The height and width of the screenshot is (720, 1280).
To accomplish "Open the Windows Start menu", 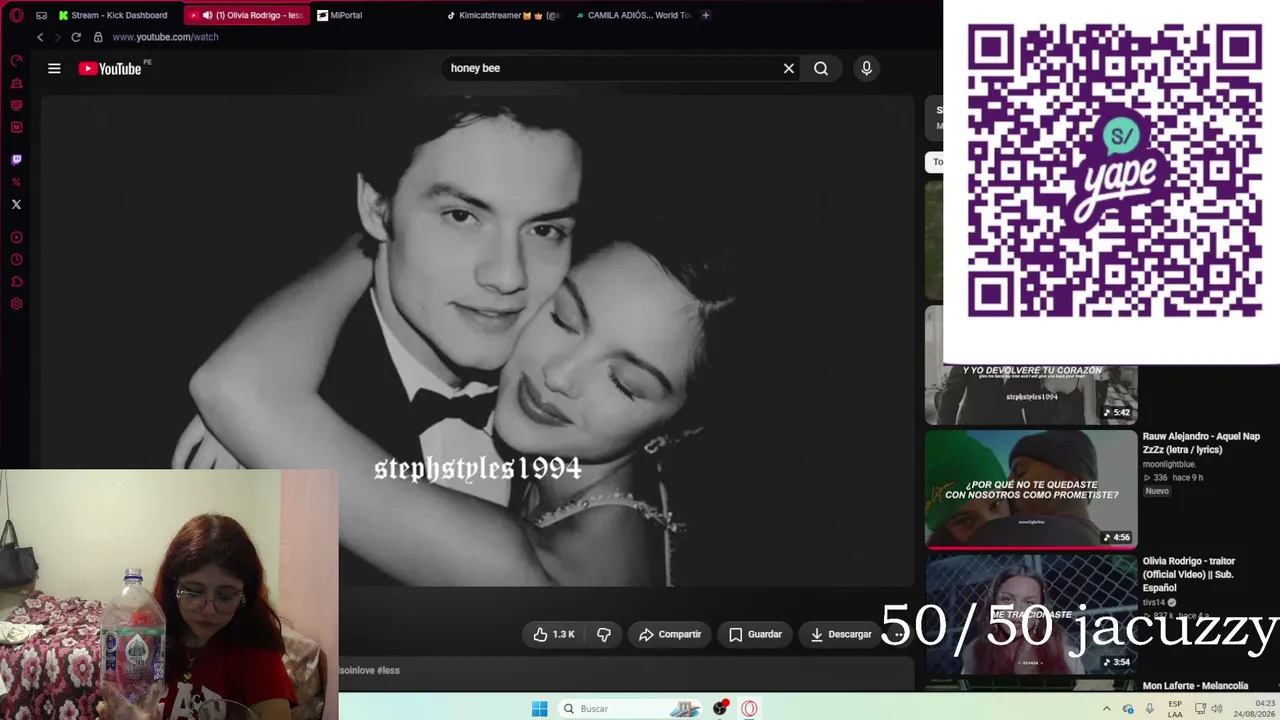I will point(539,709).
